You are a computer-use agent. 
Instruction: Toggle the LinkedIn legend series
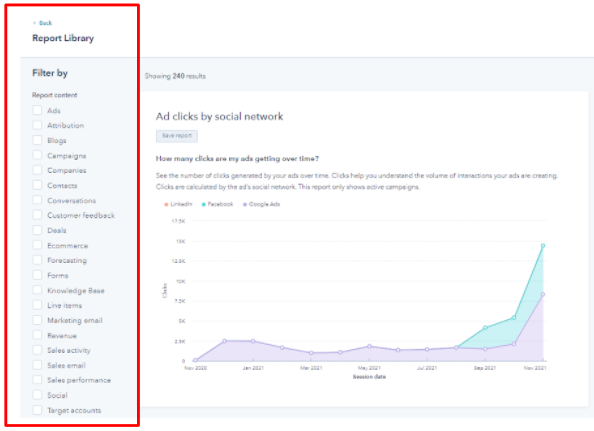[178, 204]
